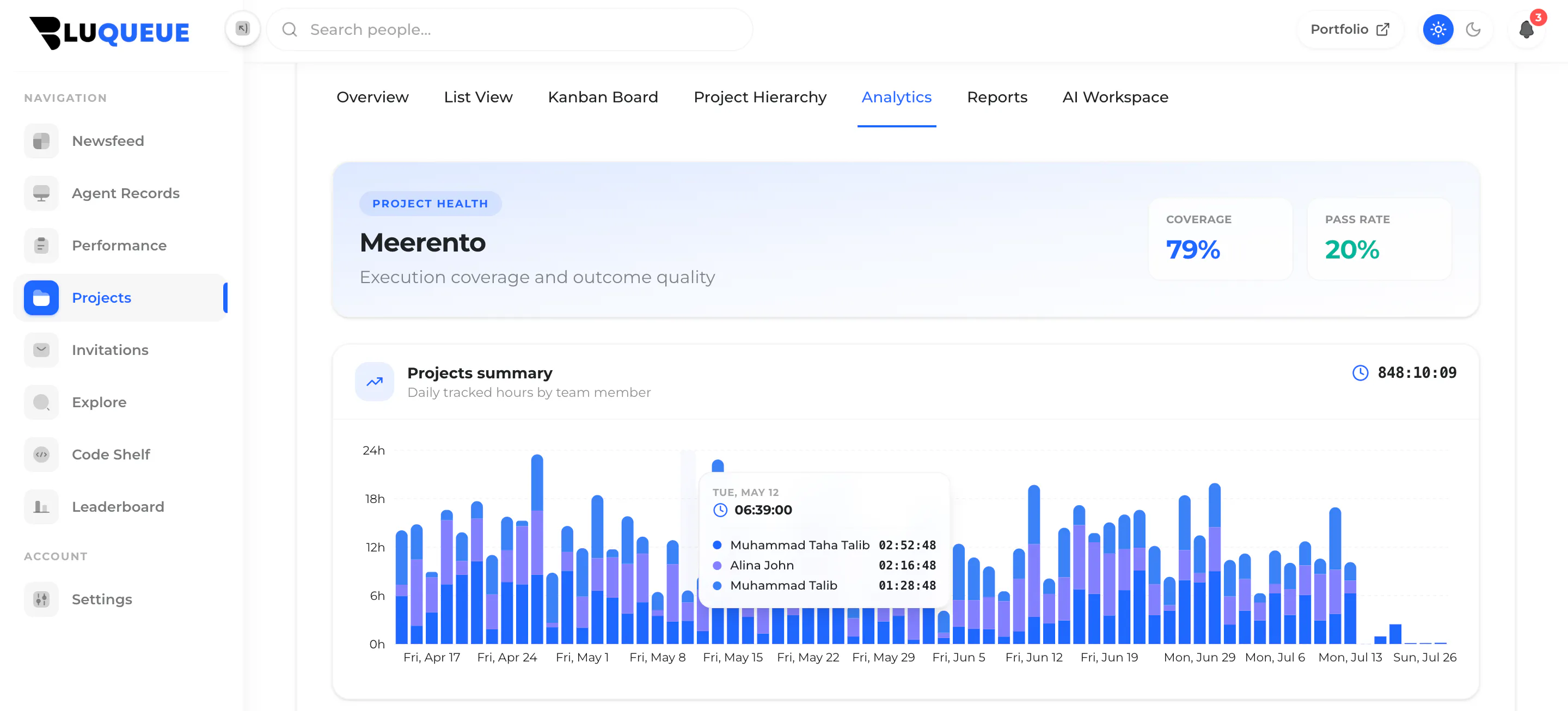This screenshot has height=711, width=1568.
Task: Go to the AI Workspace tab
Action: [1114, 97]
